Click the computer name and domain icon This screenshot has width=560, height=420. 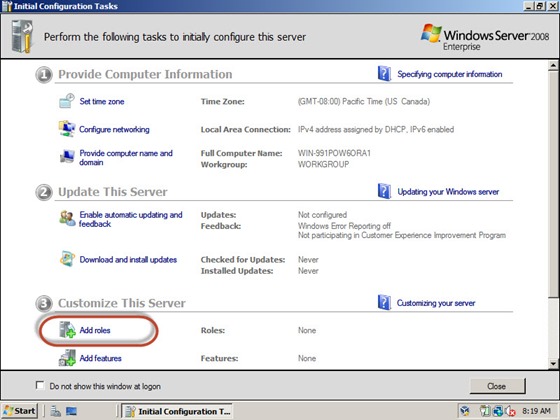pyautogui.click(x=67, y=156)
